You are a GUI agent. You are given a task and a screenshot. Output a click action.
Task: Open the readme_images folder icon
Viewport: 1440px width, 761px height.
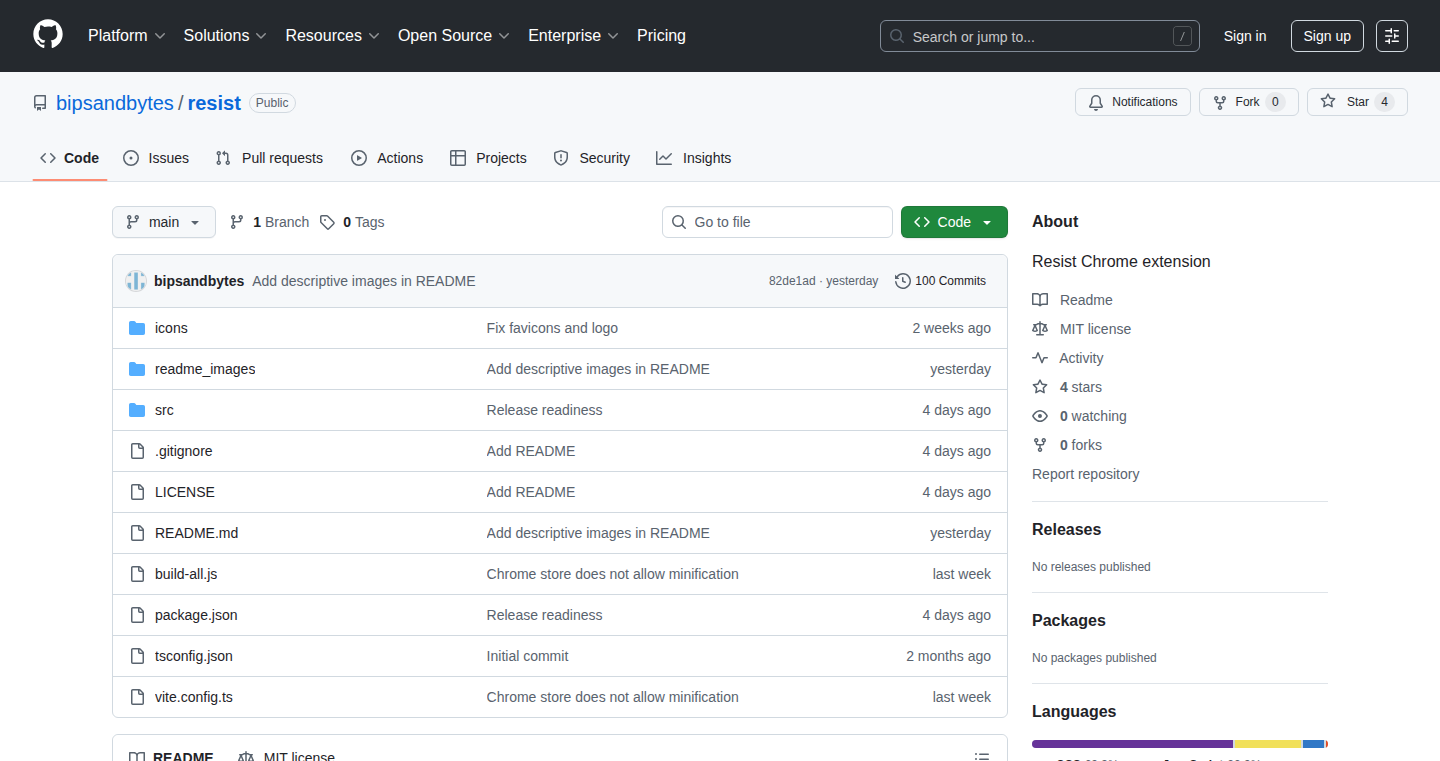click(x=137, y=369)
